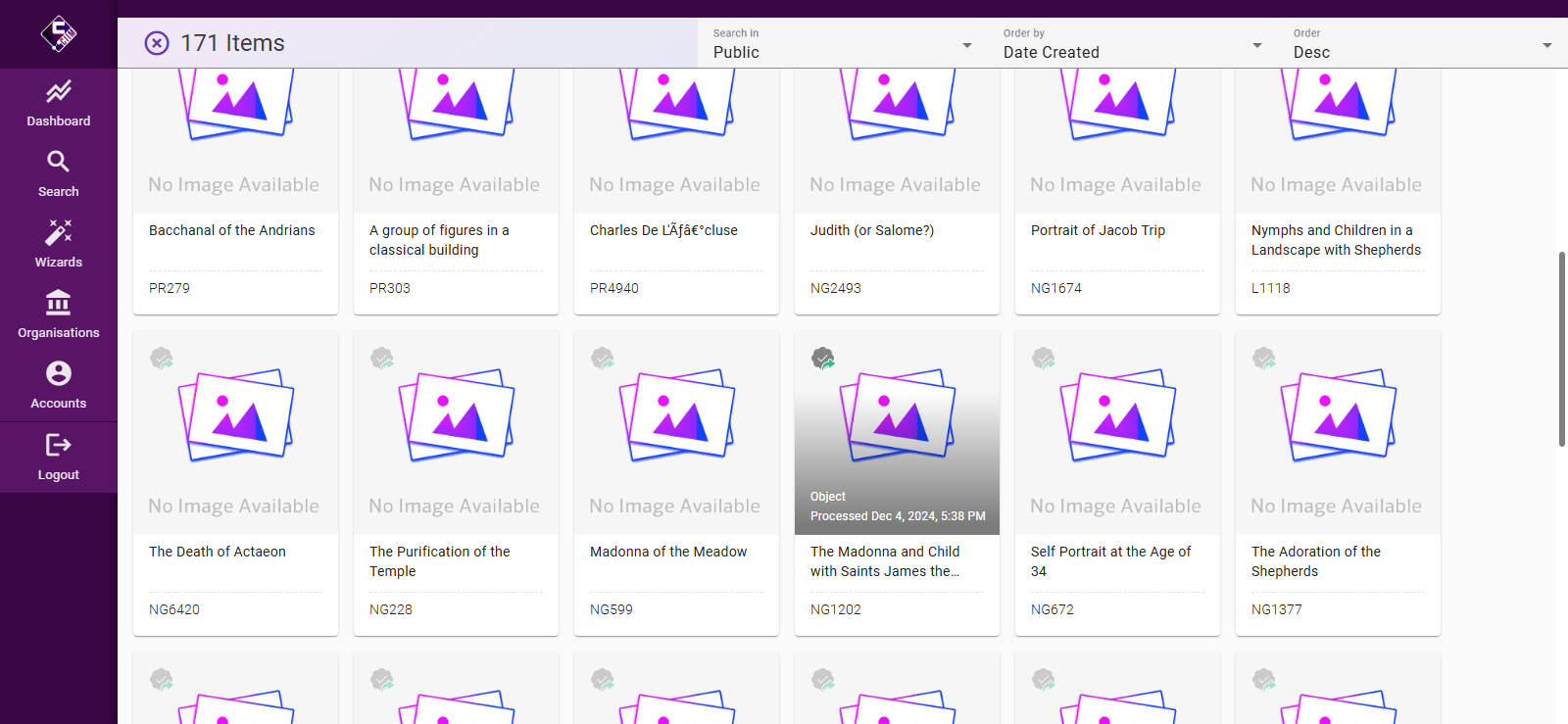Go to Organisations
1568x724 pixels.
click(59, 315)
